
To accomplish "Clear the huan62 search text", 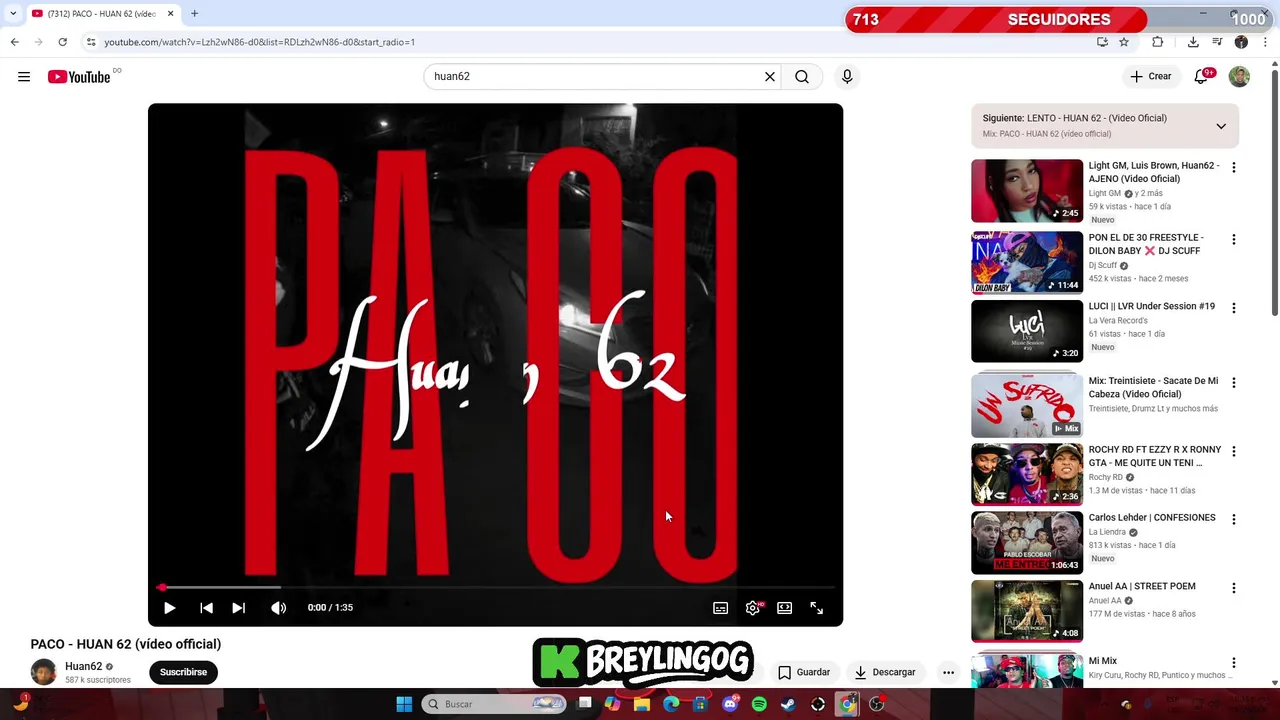I will pyautogui.click(x=770, y=76).
